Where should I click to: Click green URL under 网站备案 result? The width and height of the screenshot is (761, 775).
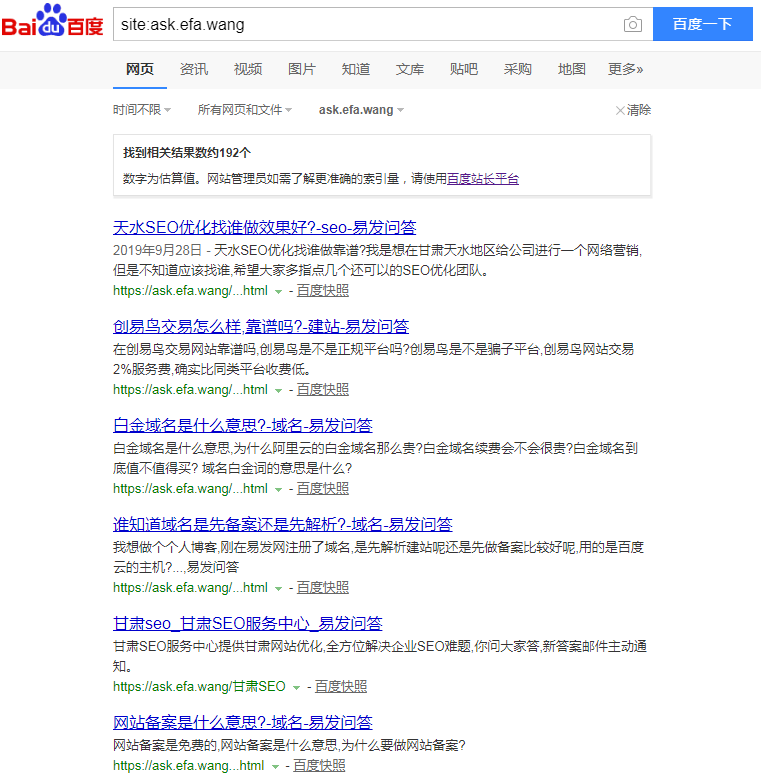click(x=189, y=766)
